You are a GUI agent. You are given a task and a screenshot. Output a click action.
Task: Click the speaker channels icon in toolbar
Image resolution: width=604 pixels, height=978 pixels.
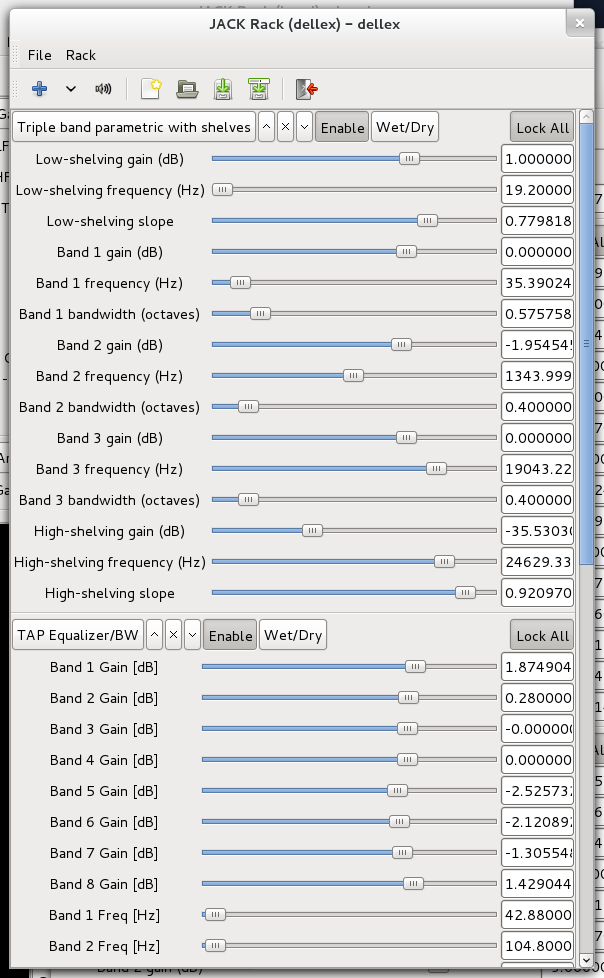103,89
